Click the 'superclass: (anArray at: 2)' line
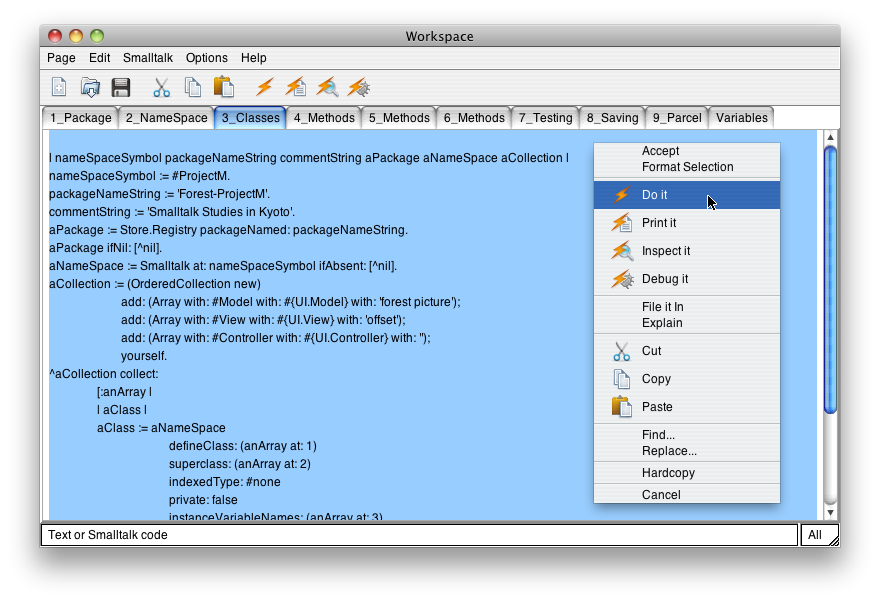This screenshot has width=880, height=602. click(x=240, y=464)
